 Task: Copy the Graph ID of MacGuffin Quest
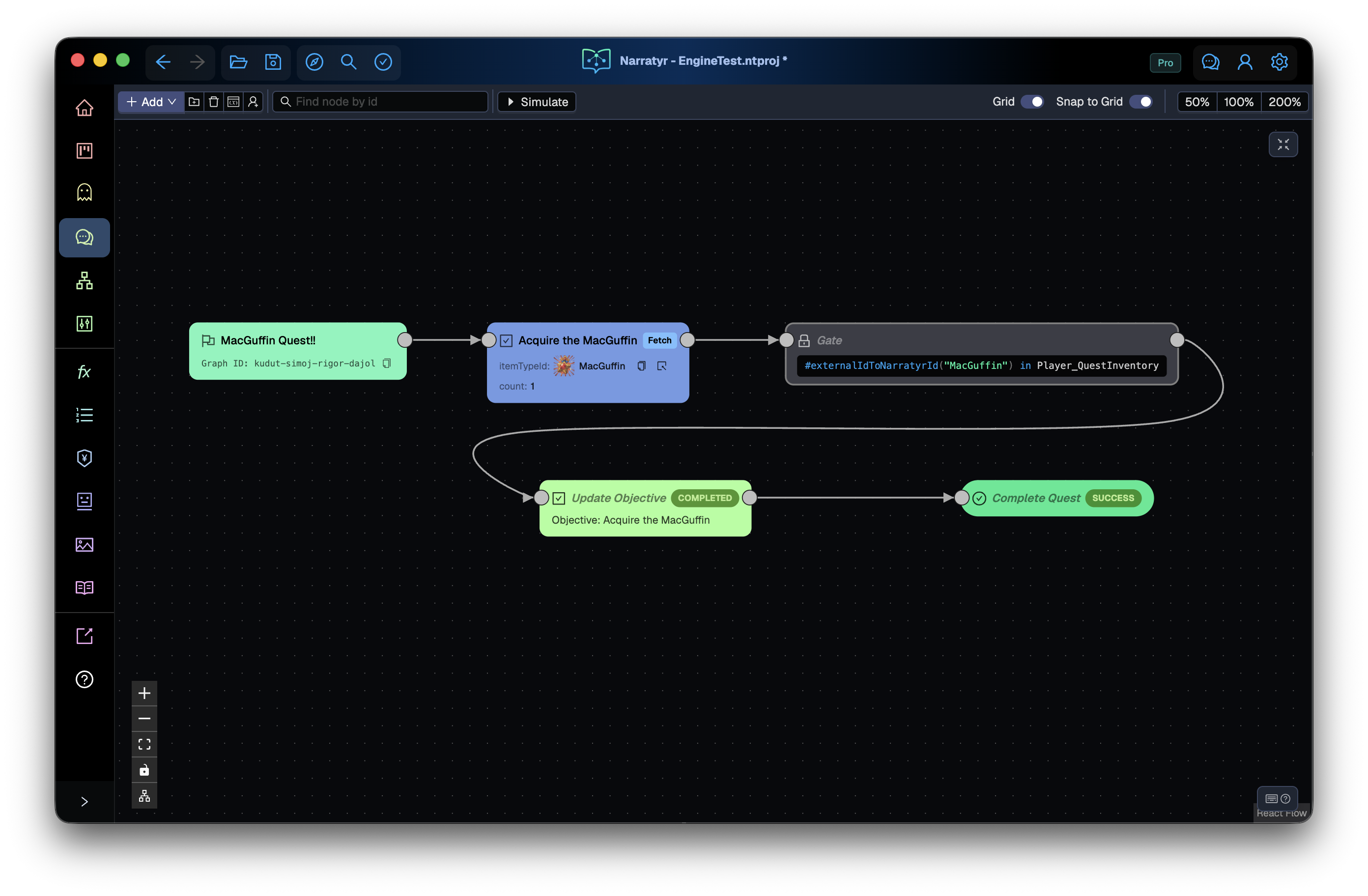387,363
